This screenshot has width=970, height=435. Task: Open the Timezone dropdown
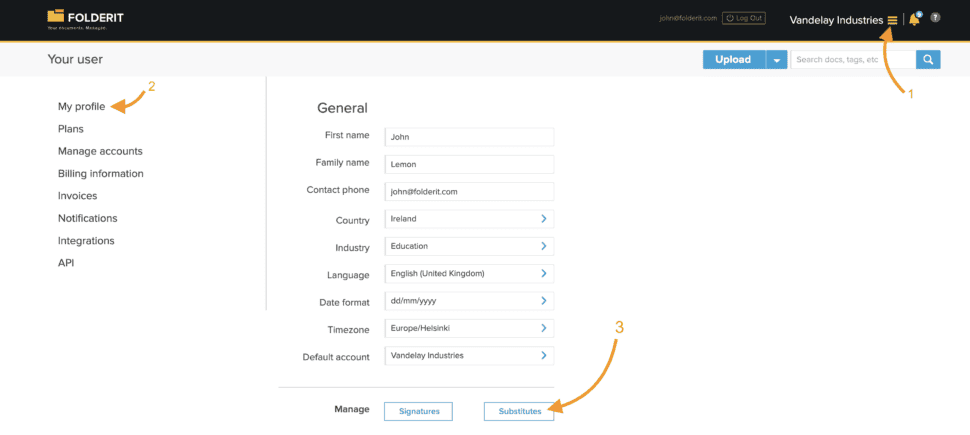[469, 328]
